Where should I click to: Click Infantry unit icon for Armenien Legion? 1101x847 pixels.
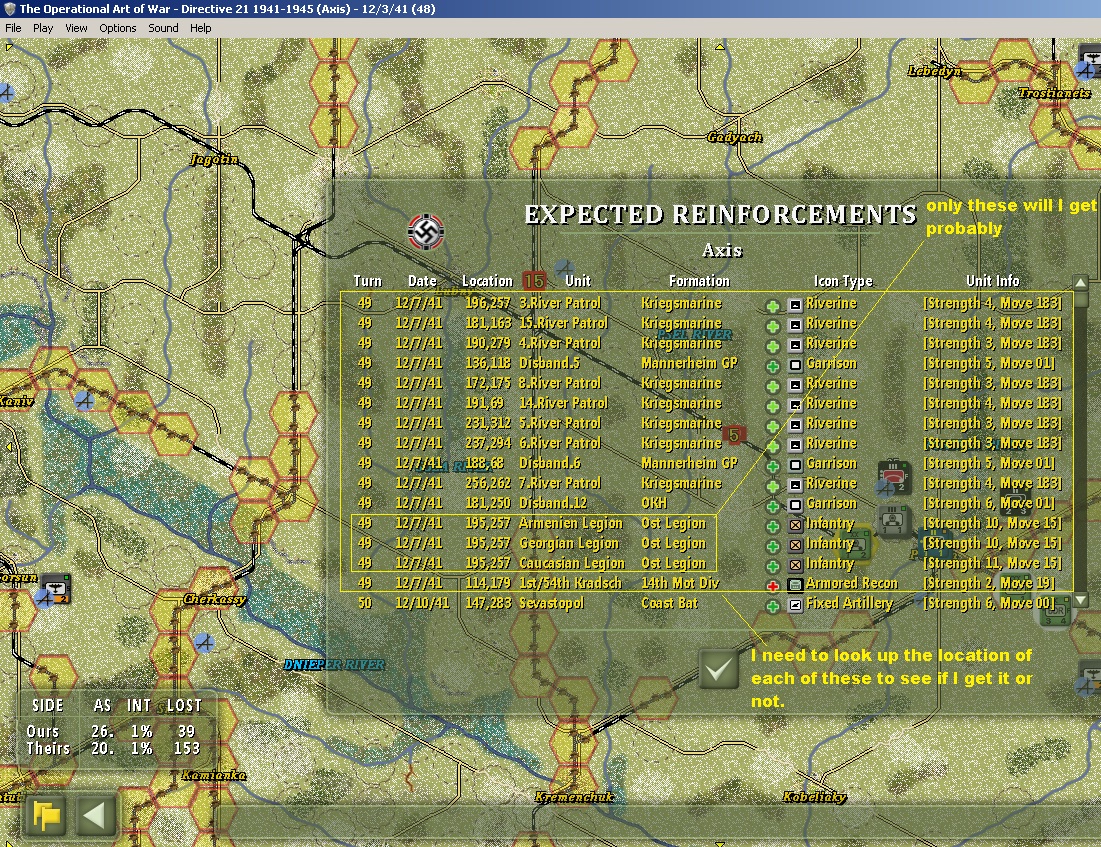(795, 525)
